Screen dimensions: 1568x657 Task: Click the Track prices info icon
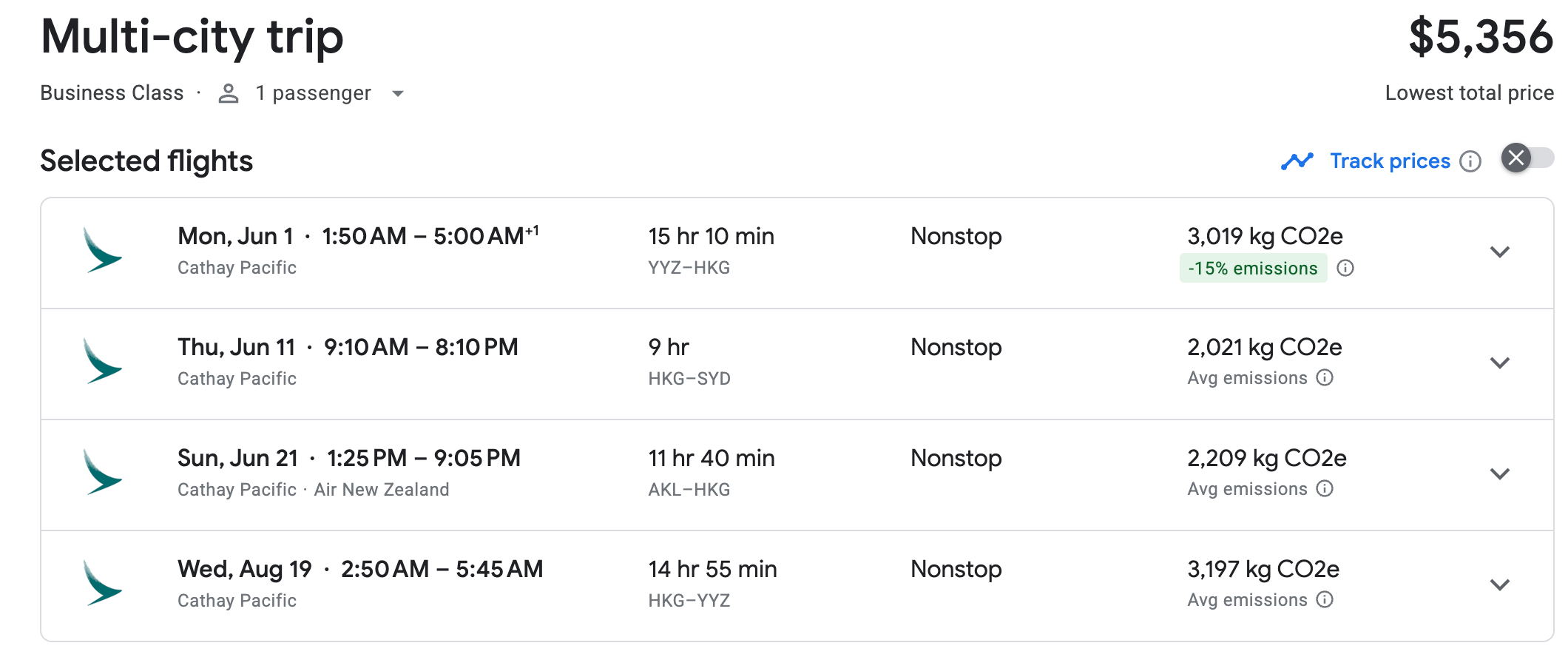(1470, 161)
